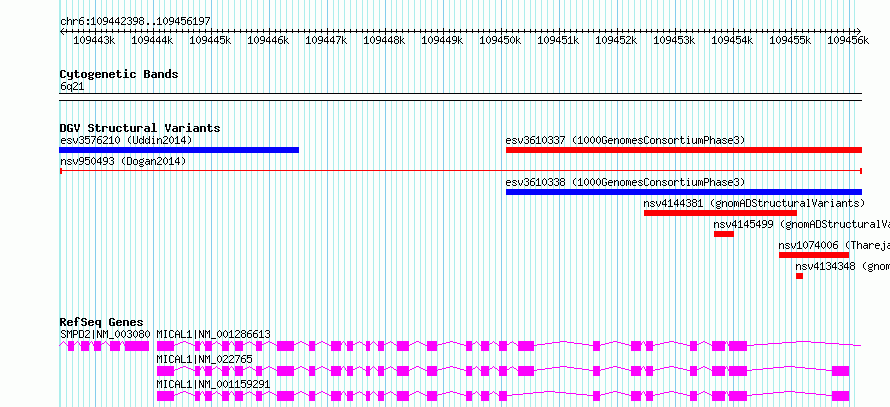Select the red esv3610337 variant bar
Screen dimensions: 890x407
684,150
